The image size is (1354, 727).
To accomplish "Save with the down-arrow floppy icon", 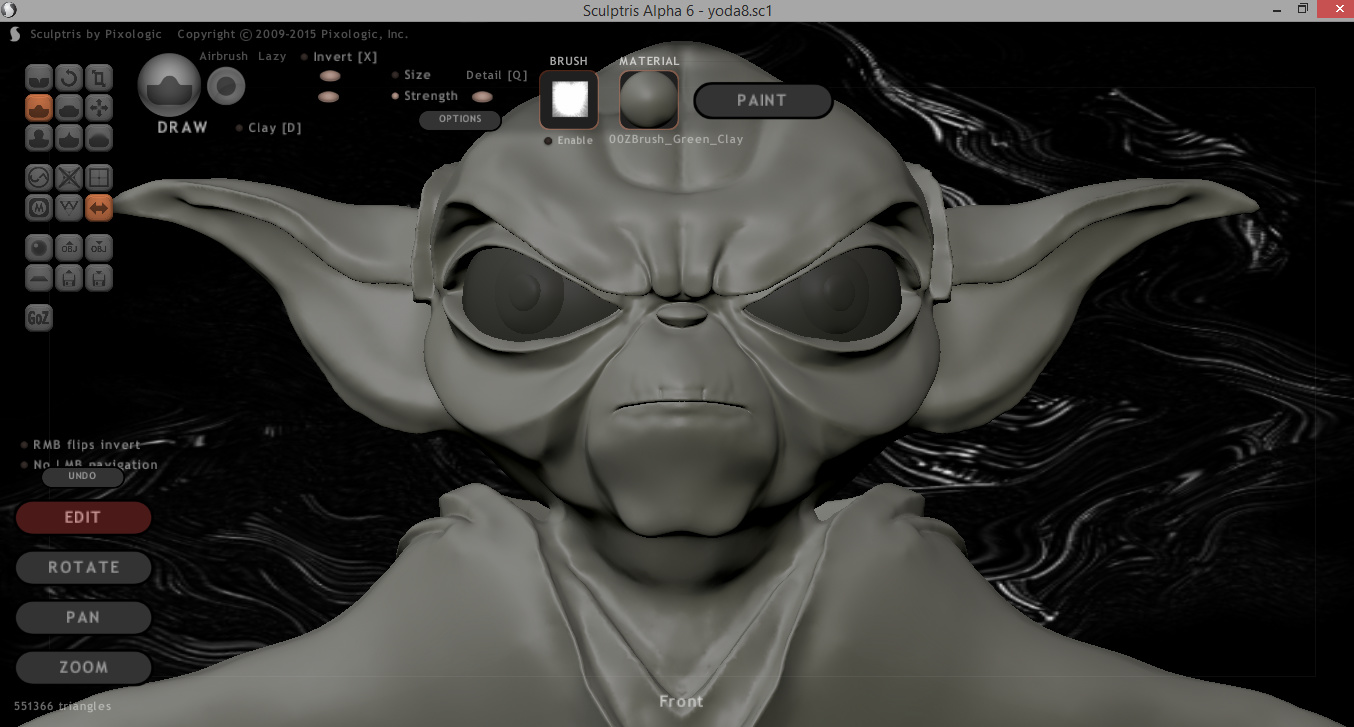I will click(99, 277).
